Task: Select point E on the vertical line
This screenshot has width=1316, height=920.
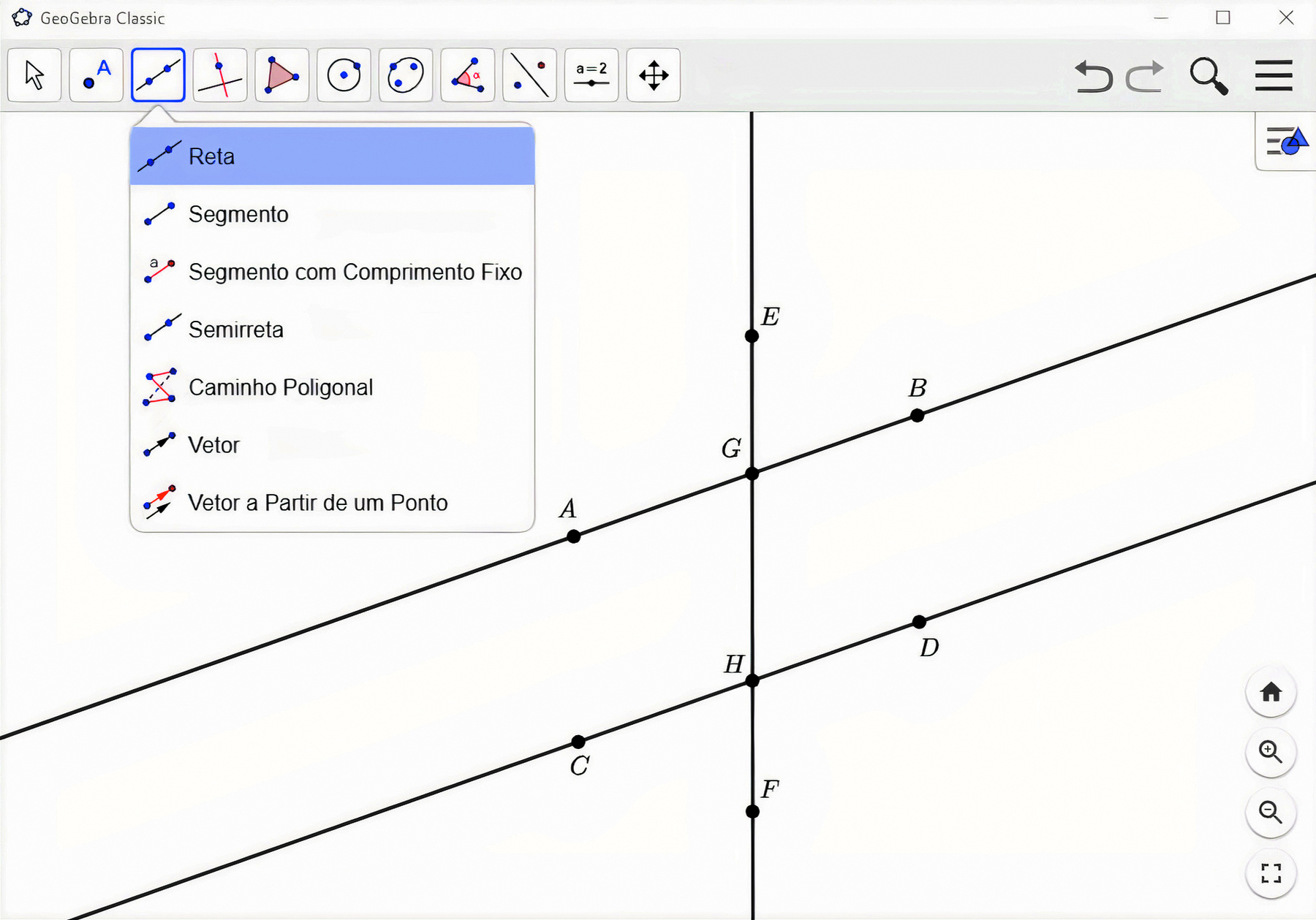Action: 752,336
